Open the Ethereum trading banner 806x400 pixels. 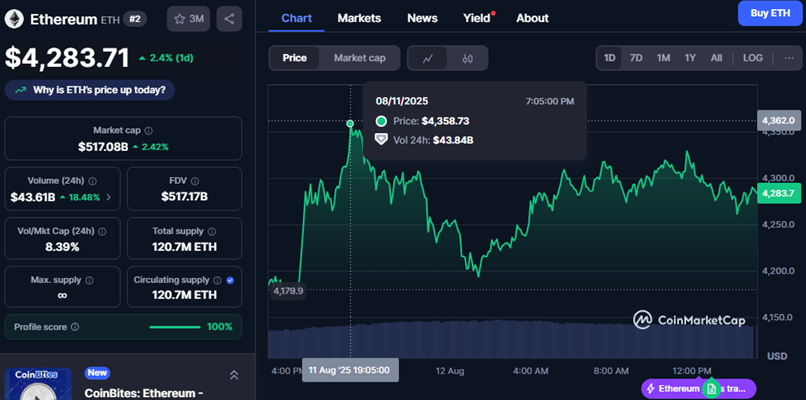[699, 388]
